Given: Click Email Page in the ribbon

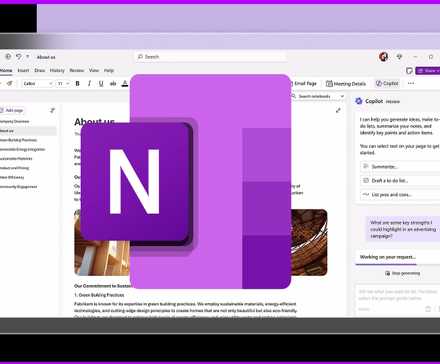Looking at the screenshot, I should [304, 83].
